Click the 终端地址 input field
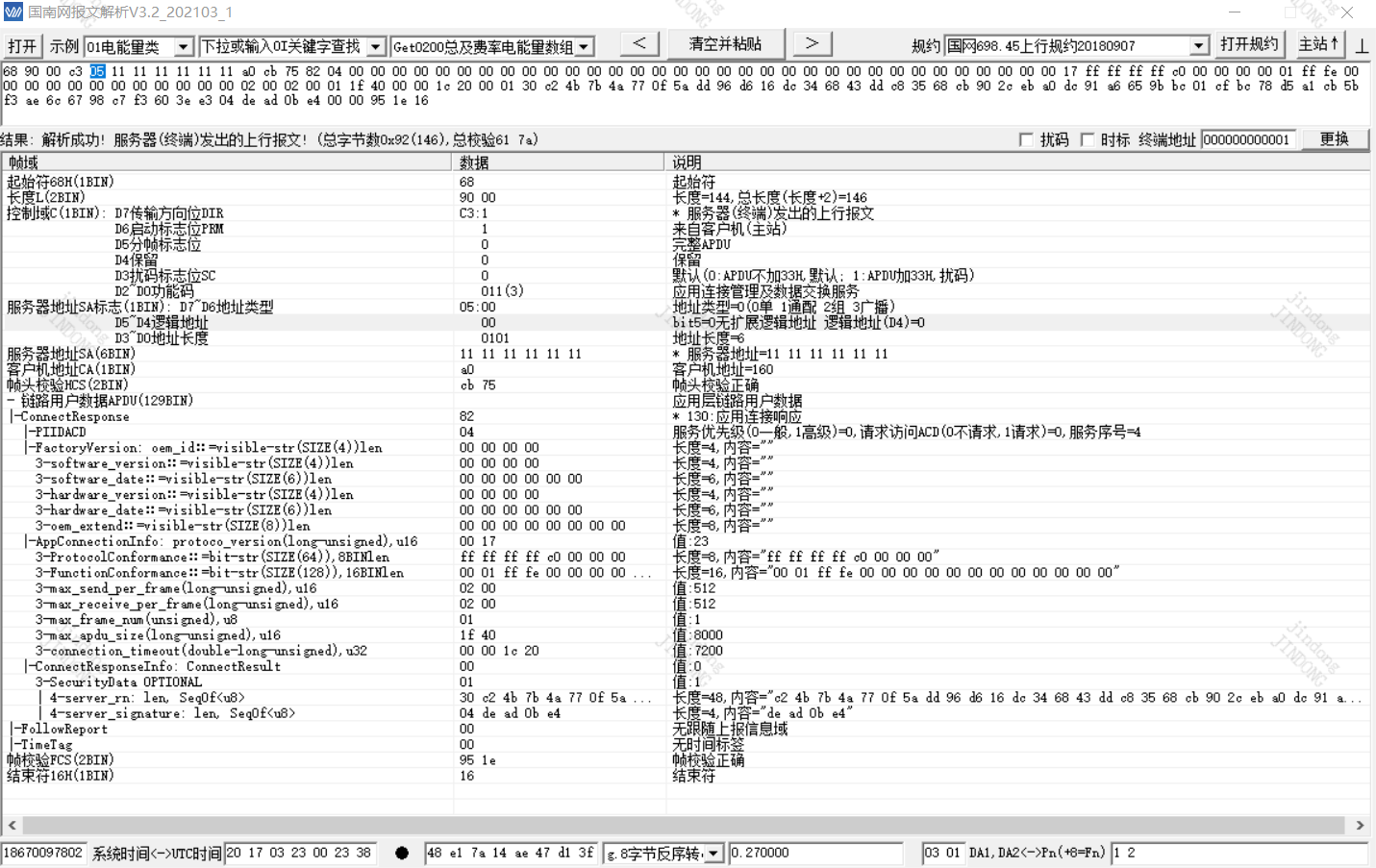Viewport: 1376px width, 868px height. tap(1248, 139)
